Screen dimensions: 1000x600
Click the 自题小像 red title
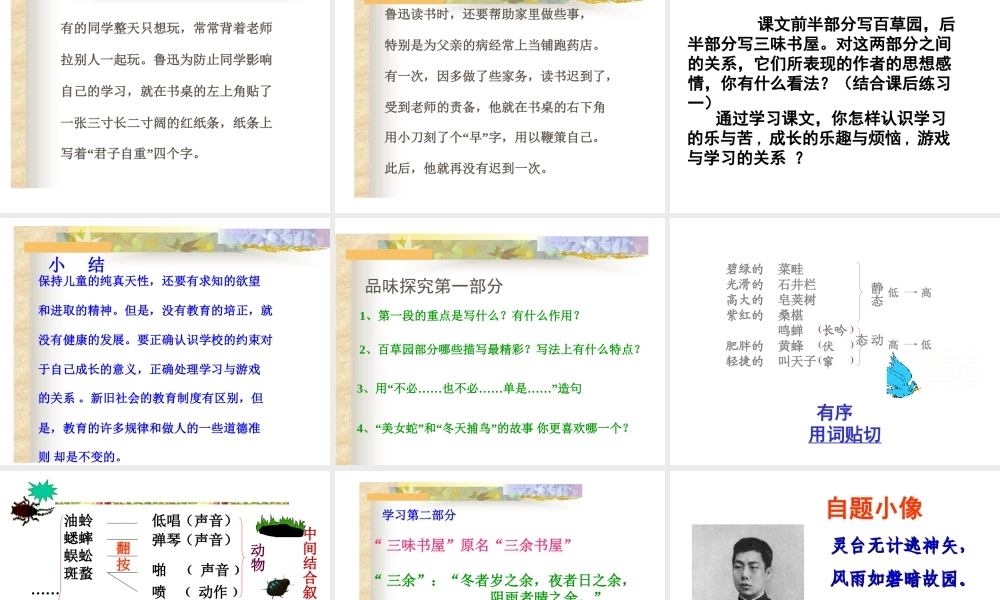pos(874,508)
